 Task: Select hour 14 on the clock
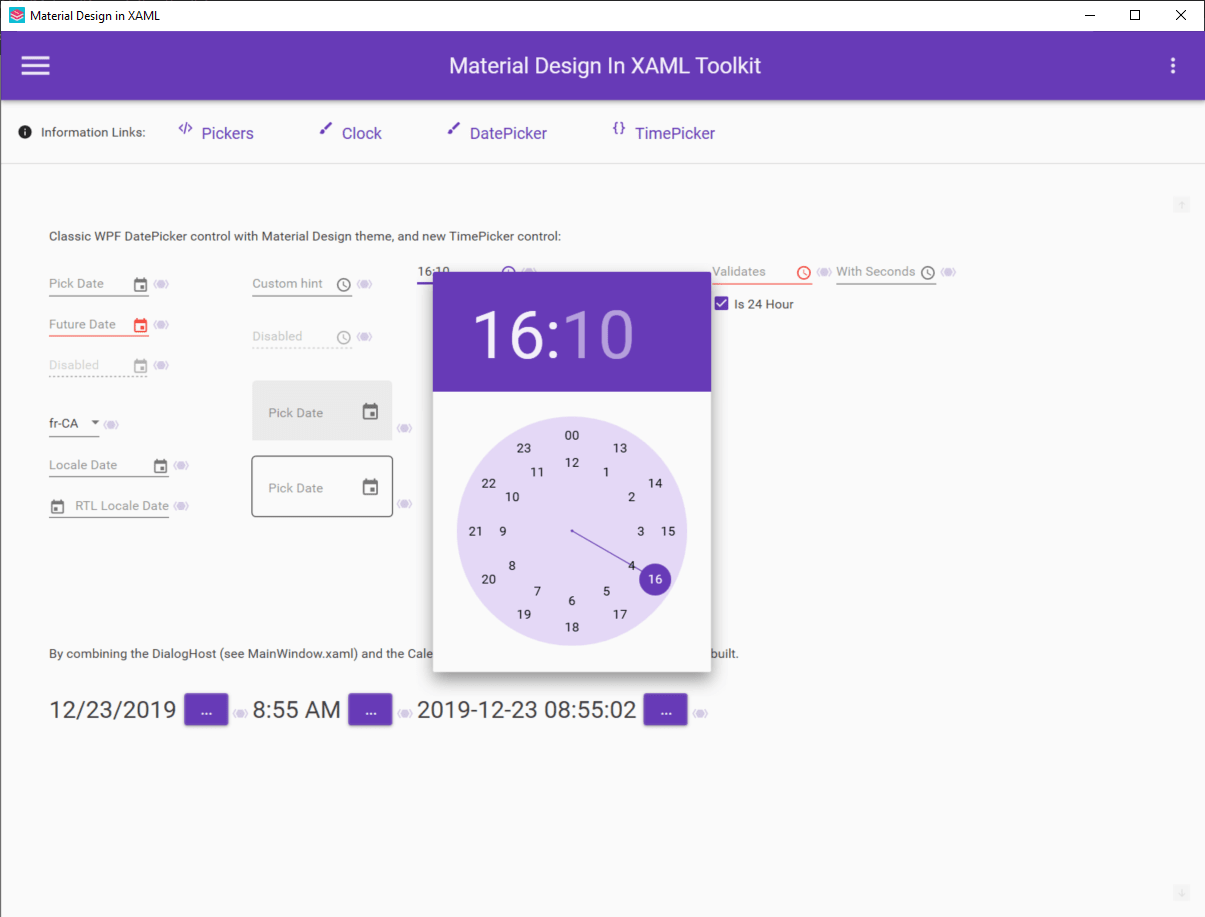click(x=655, y=483)
